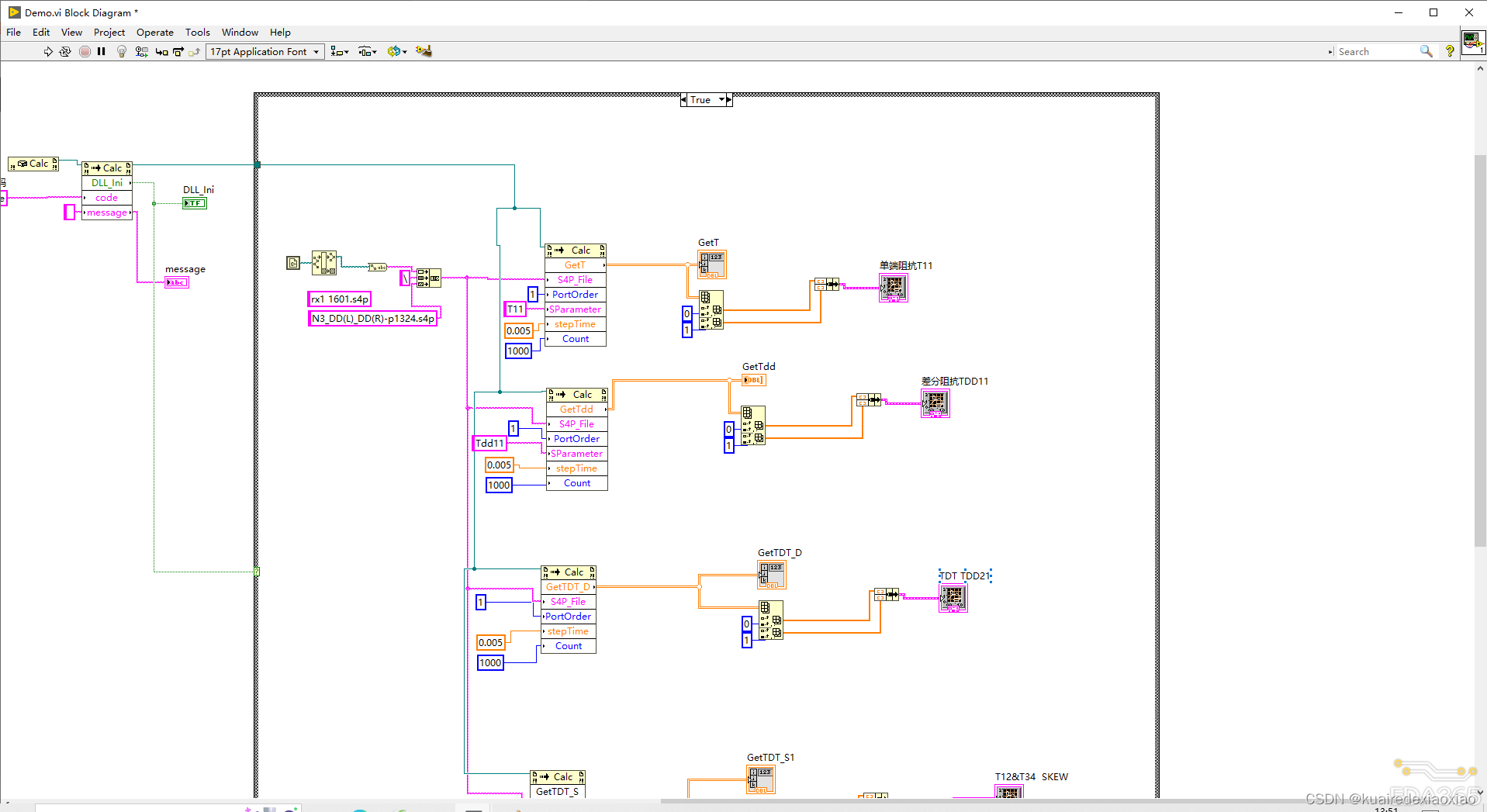Viewport: 1487px width, 812px height.
Task: Open the Tools menu
Action: point(197,32)
